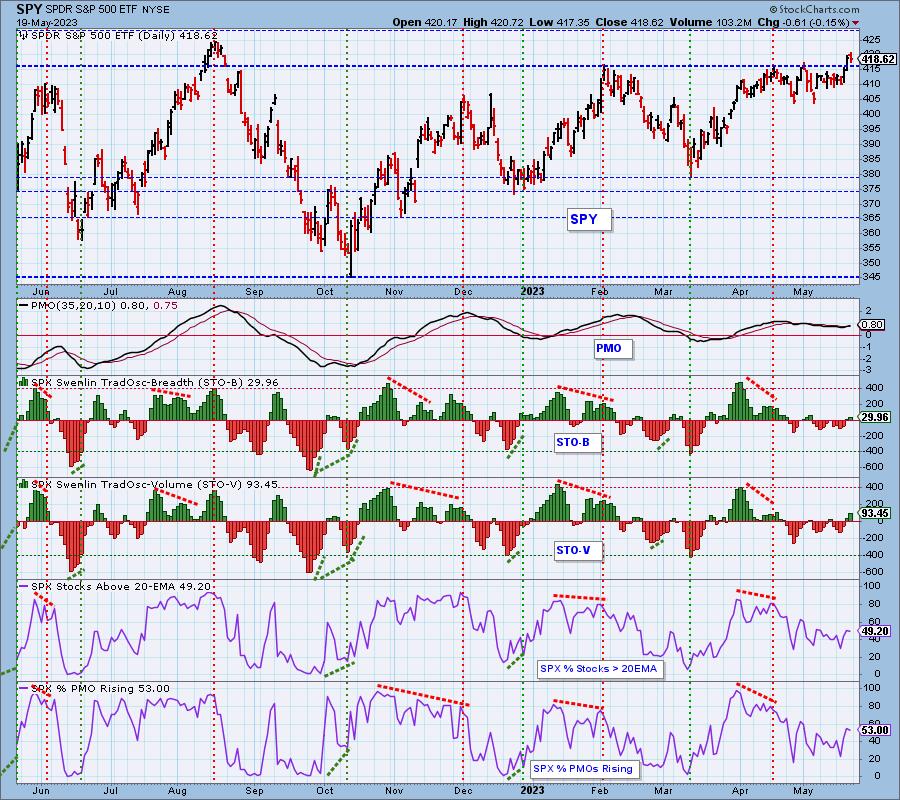Click the PMO(35,20,10) 0.80, 0.75 legend
Screen dimensions: 900x800
[x=104, y=306]
